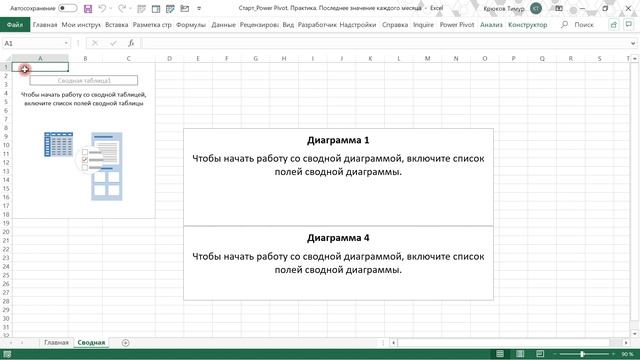The image size is (640, 360).
Task: Open the Рецензирование ribbon tab
Action: (x=259, y=24)
